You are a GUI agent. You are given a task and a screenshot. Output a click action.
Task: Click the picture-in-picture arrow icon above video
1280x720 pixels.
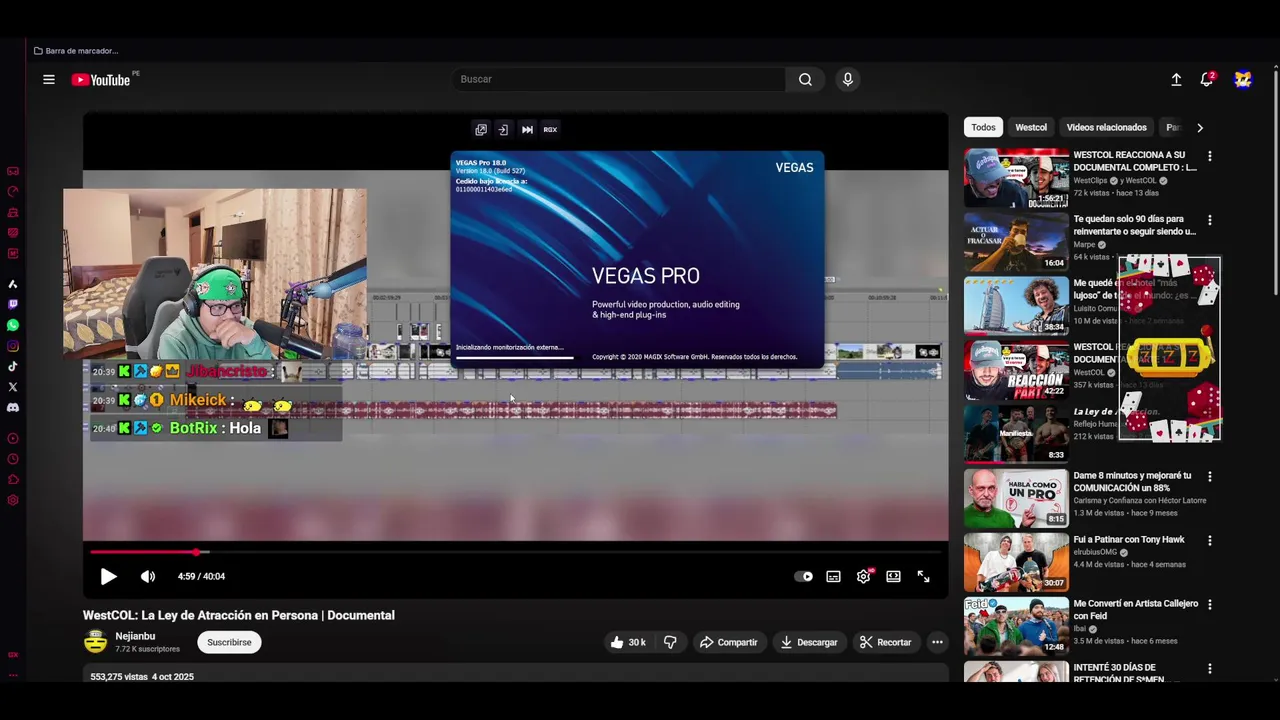pyautogui.click(x=503, y=129)
